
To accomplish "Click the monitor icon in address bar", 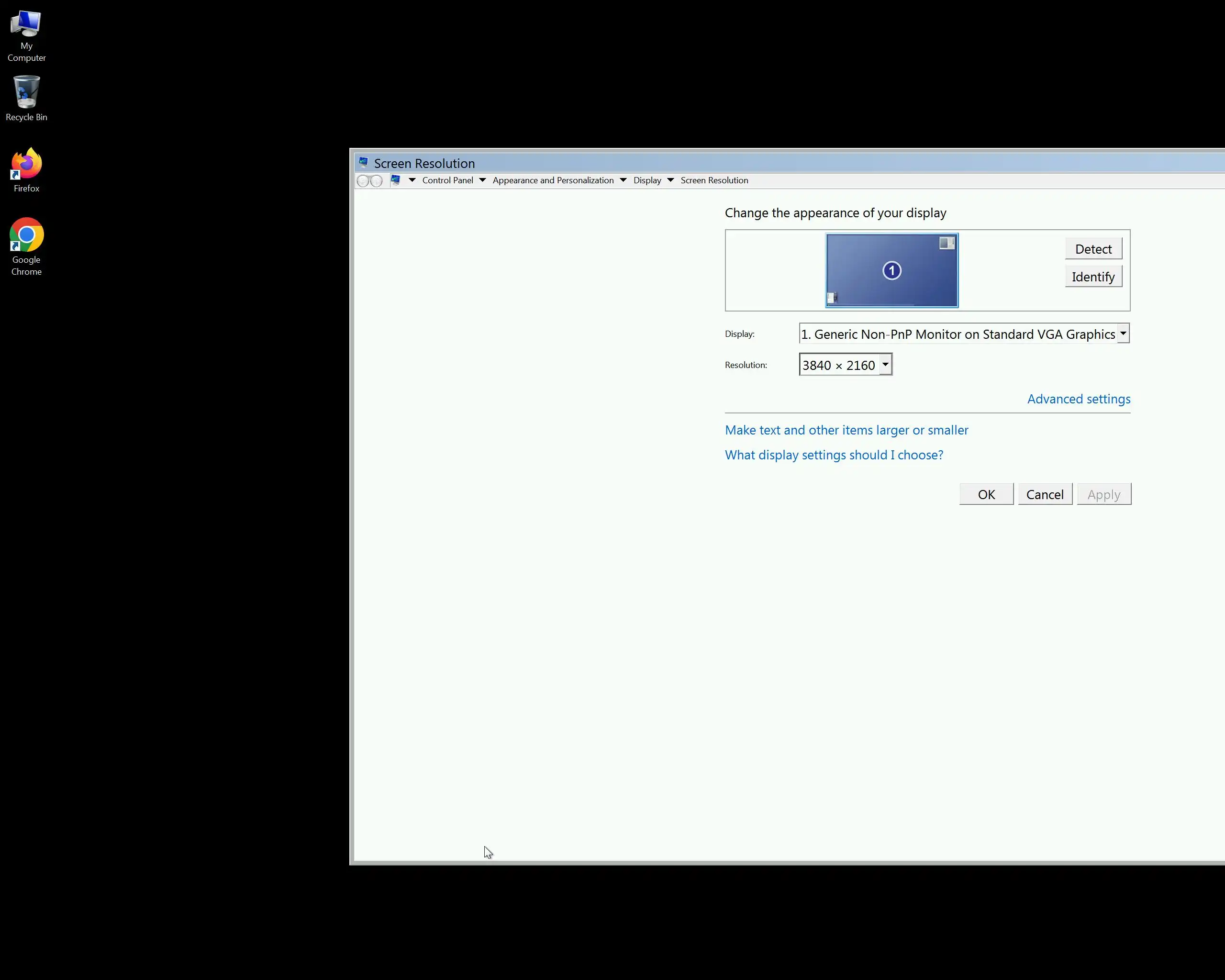I will click(x=395, y=180).
